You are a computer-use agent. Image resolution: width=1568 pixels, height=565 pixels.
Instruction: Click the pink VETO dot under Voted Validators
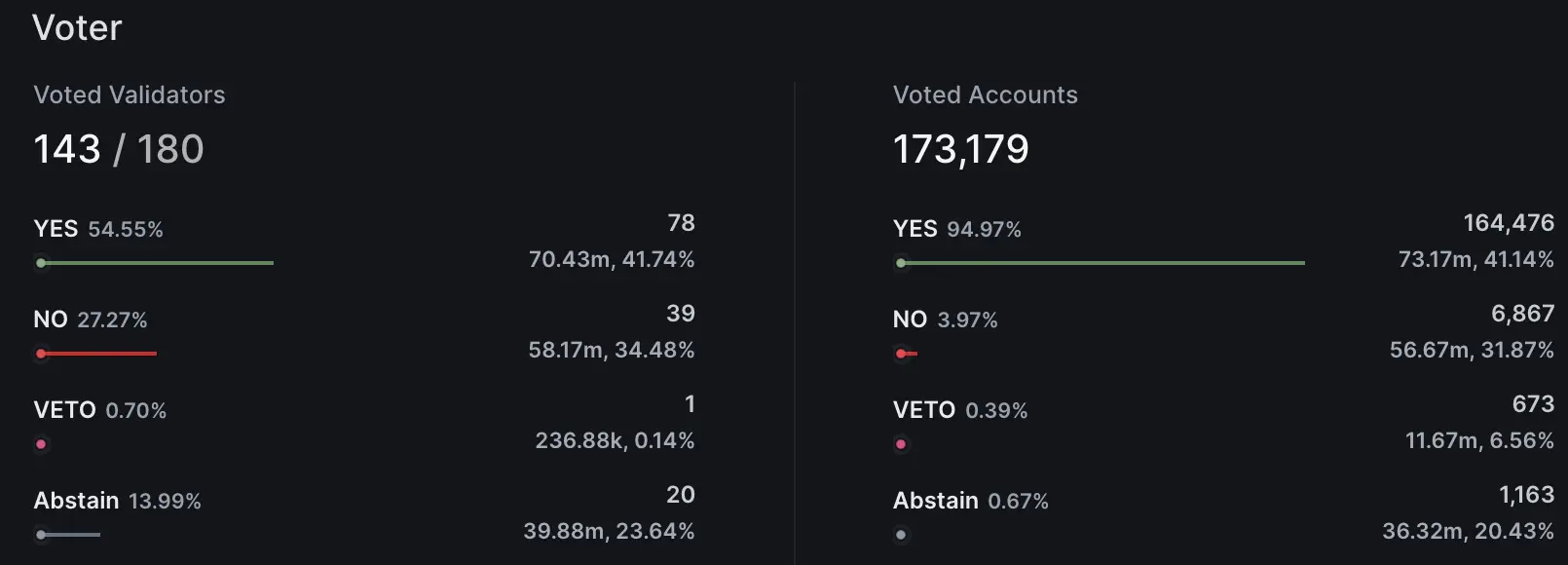click(x=41, y=444)
